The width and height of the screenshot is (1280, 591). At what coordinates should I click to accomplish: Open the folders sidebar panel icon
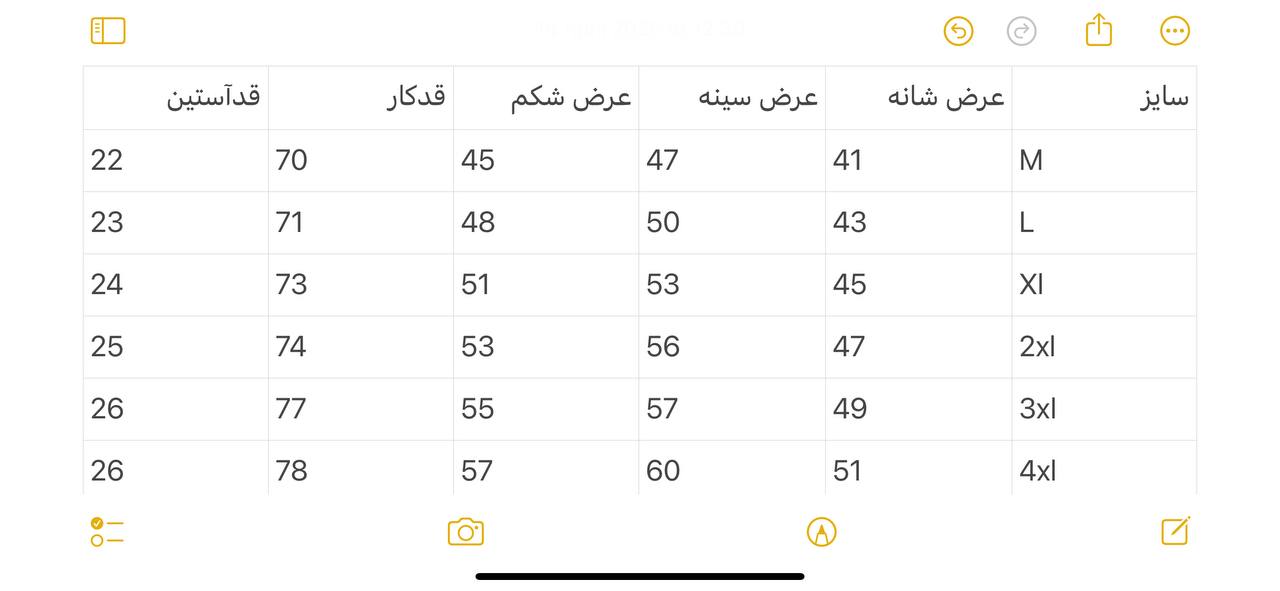(108, 31)
